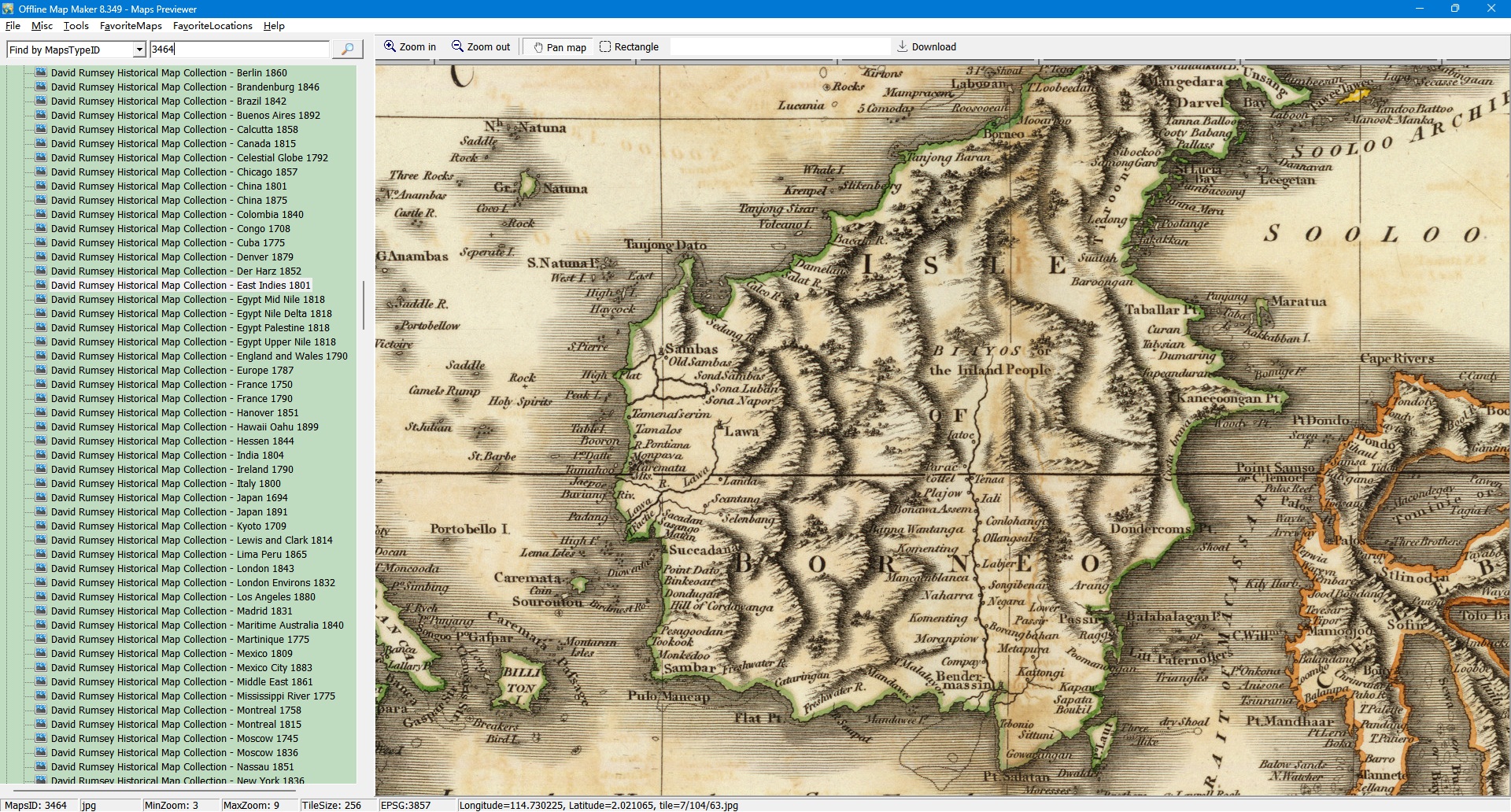Select the Rectangle selection tool
1511x812 pixels.
pyautogui.click(x=629, y=47)
